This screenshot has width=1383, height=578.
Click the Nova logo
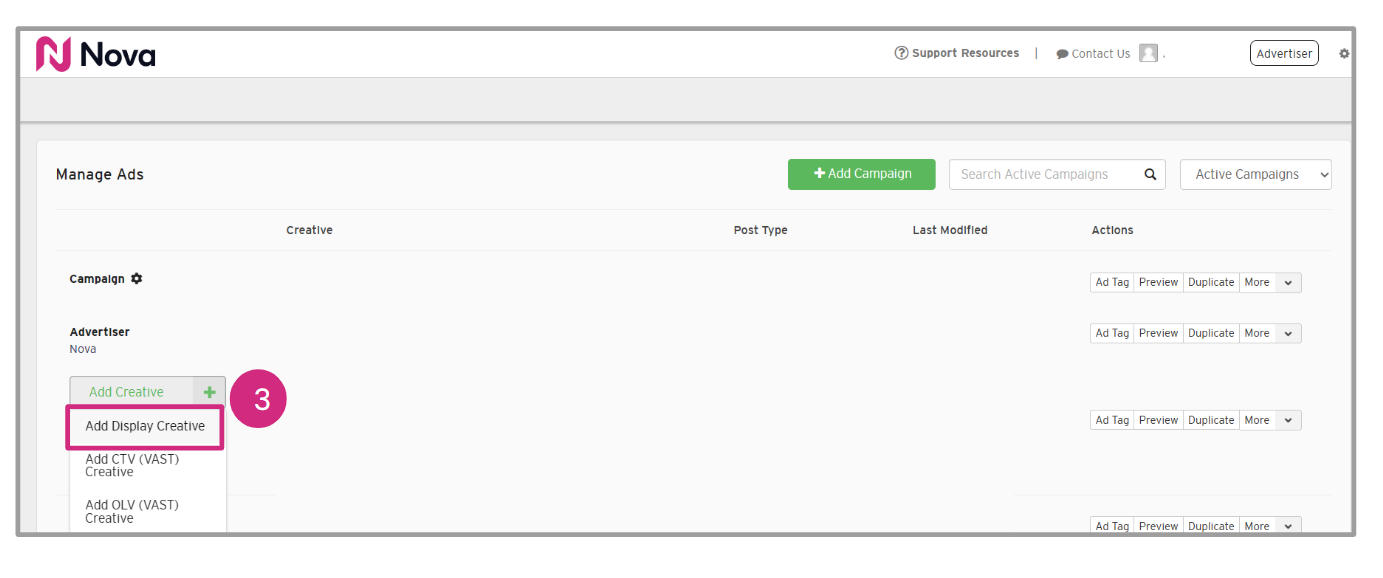pos(96,54)
